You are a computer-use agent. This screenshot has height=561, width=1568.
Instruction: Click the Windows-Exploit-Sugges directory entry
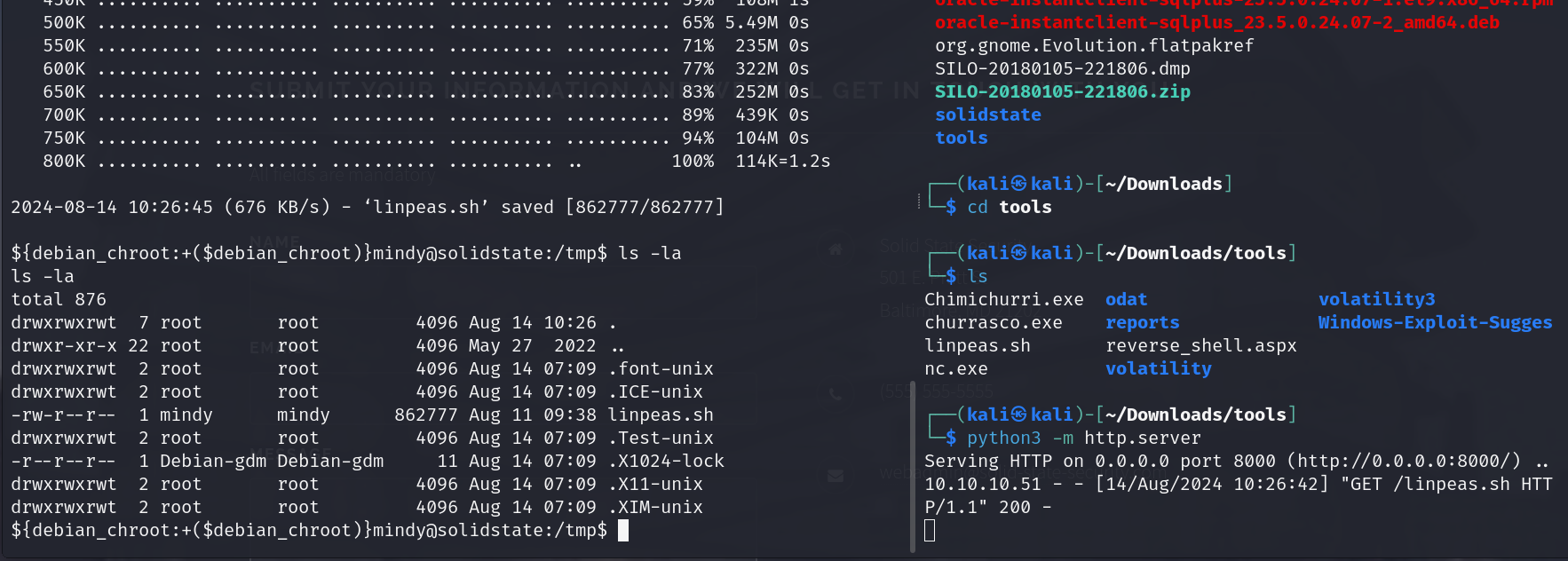[1435, 322]
